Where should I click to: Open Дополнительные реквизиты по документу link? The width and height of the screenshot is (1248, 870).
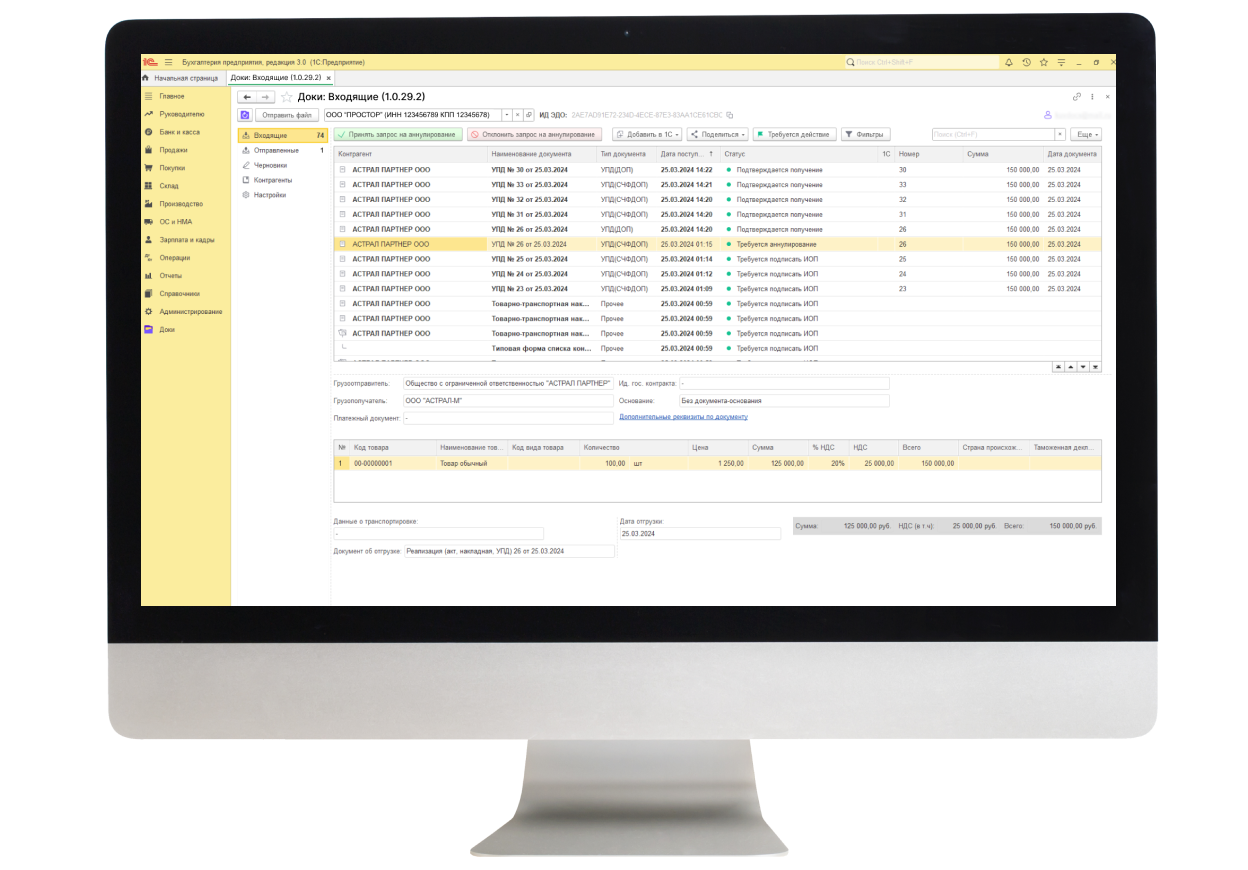(683, 416)
